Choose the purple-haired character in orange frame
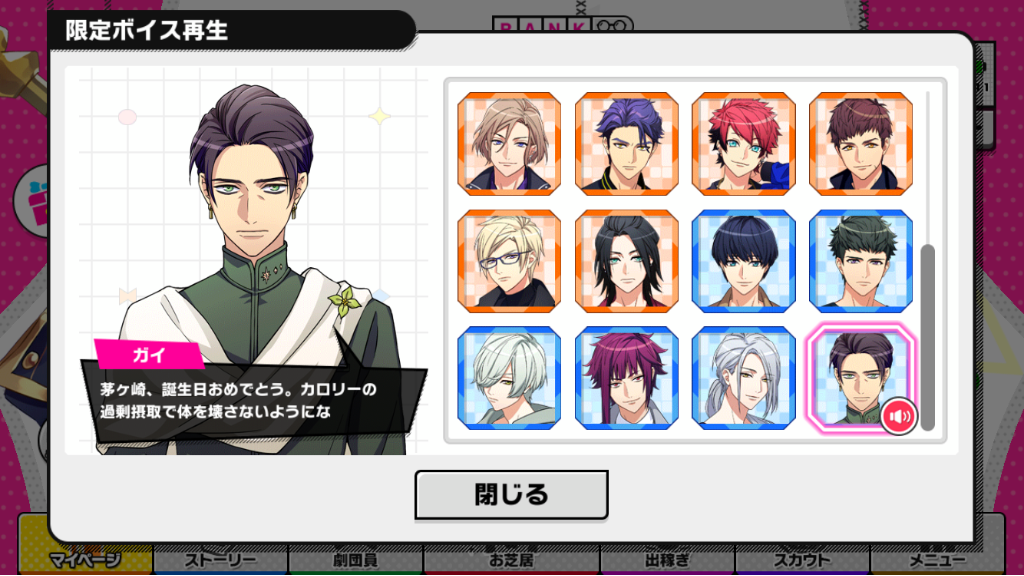The width and height of the screenshot is (1024, 576). click(x=626, y=144)
